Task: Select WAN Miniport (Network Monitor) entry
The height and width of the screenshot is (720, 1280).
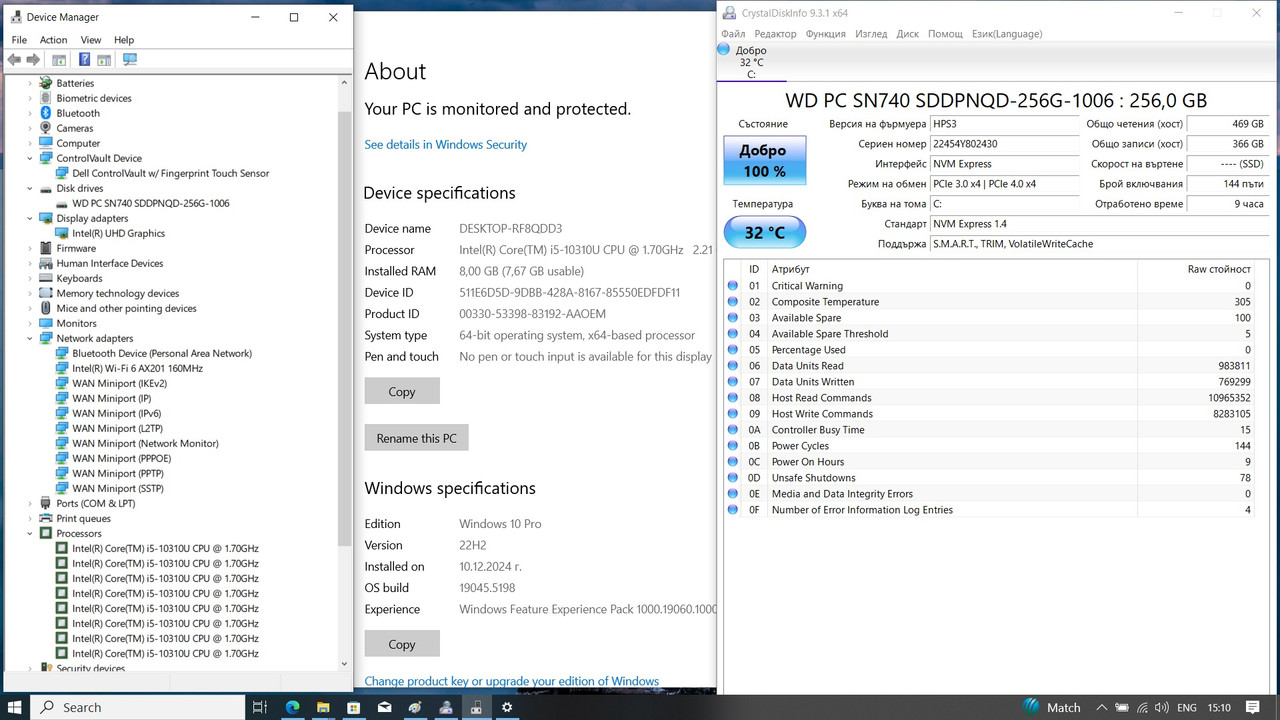Action: click(145, 443)
